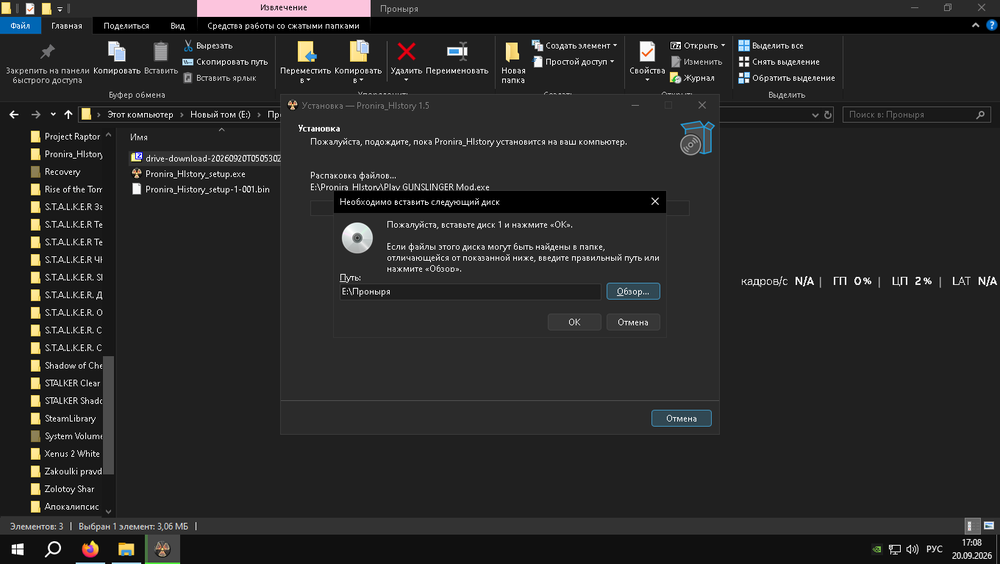The height and width of the screenshot is (564, 1000).
Task: Click the РУС language indicator
Action: click(x=934, y=549)
